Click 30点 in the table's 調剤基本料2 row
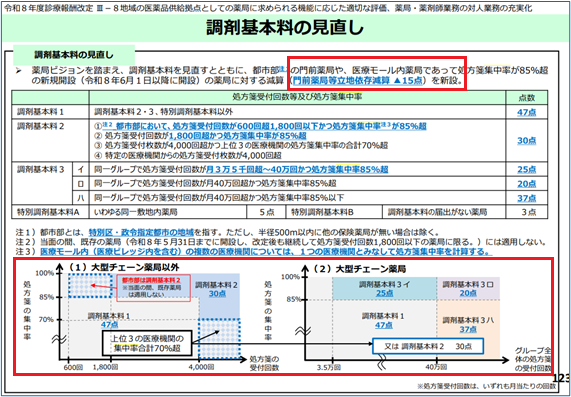Screen dimensions: 571x397 coord(527,141)
